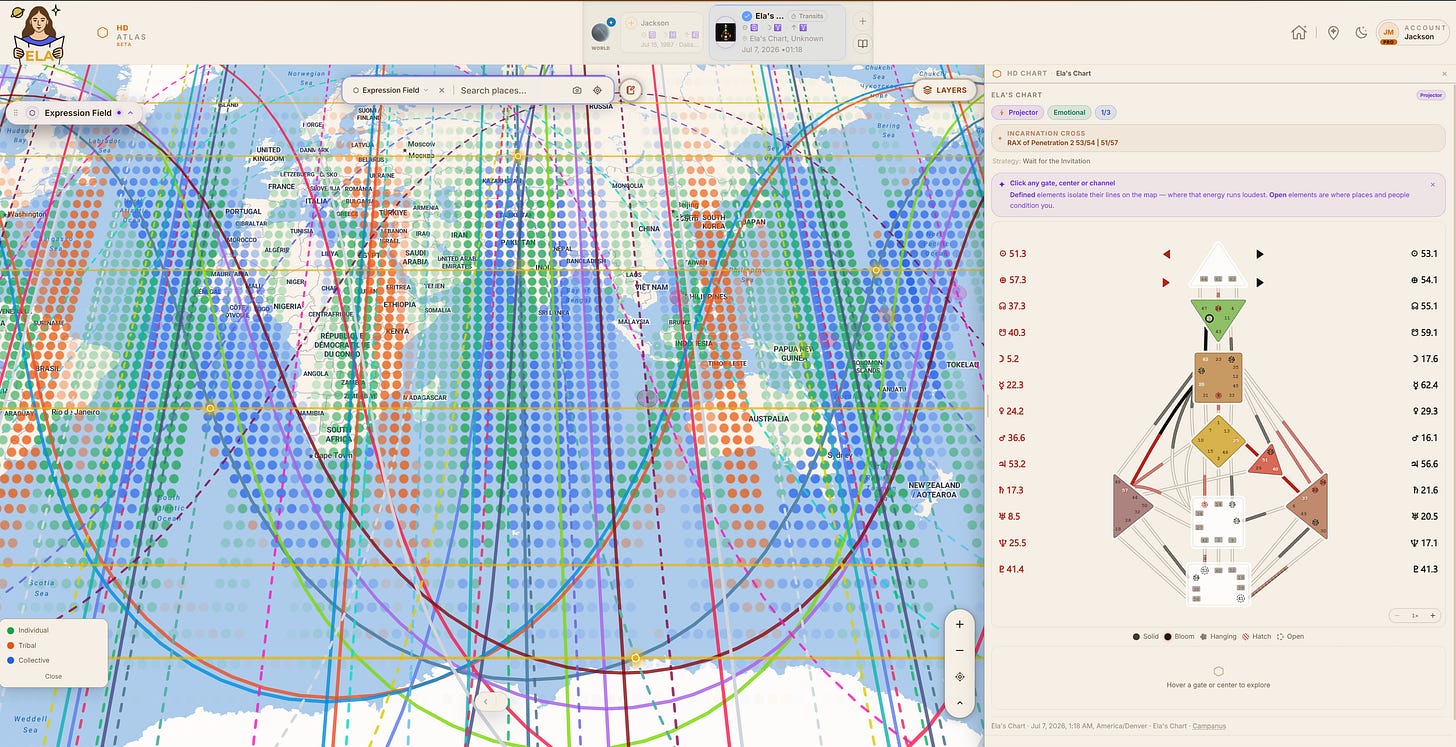1456x747 pixels.
Task: Zoom in the map with plus
Action: [x=960, y=625]
